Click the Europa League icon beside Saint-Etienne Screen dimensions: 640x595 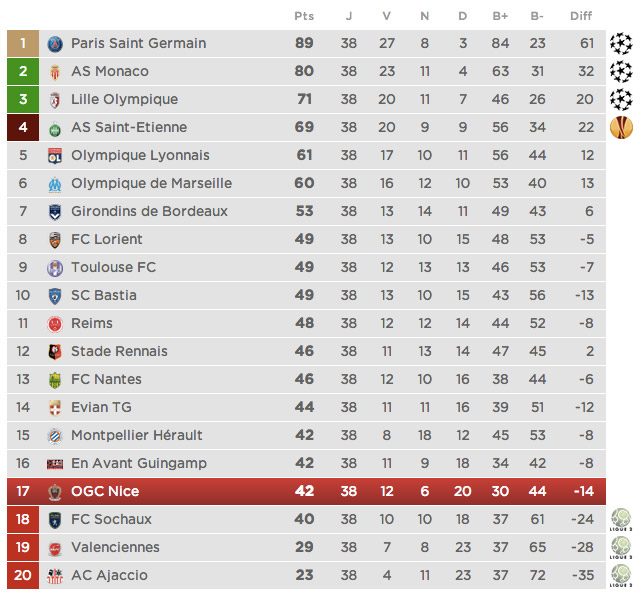click(621, 127)
